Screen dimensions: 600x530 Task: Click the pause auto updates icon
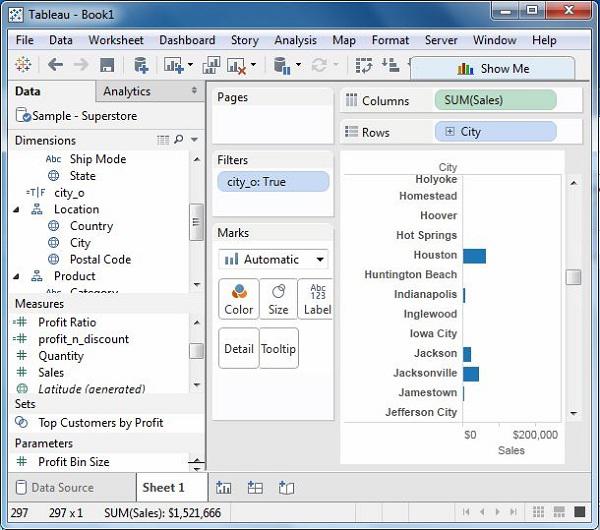click(x=282, y=66)
